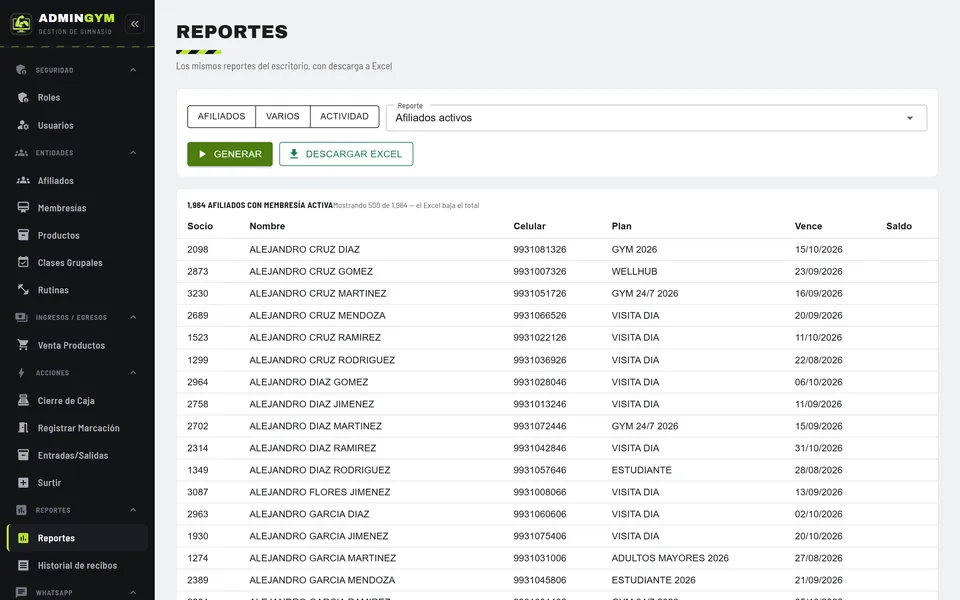Click the Reportes bar chart icon
The width and height of the screenshot is (960, 600).
click(x=23, y=538)
